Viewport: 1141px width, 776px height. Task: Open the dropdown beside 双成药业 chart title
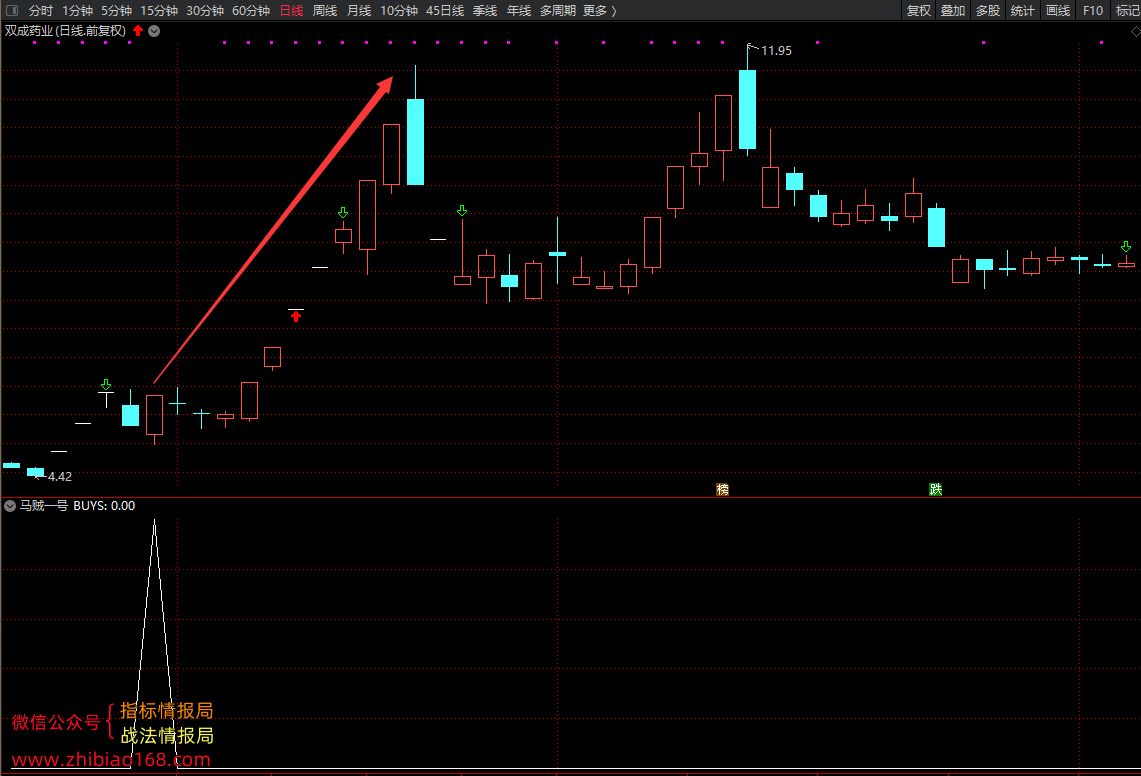154,31
